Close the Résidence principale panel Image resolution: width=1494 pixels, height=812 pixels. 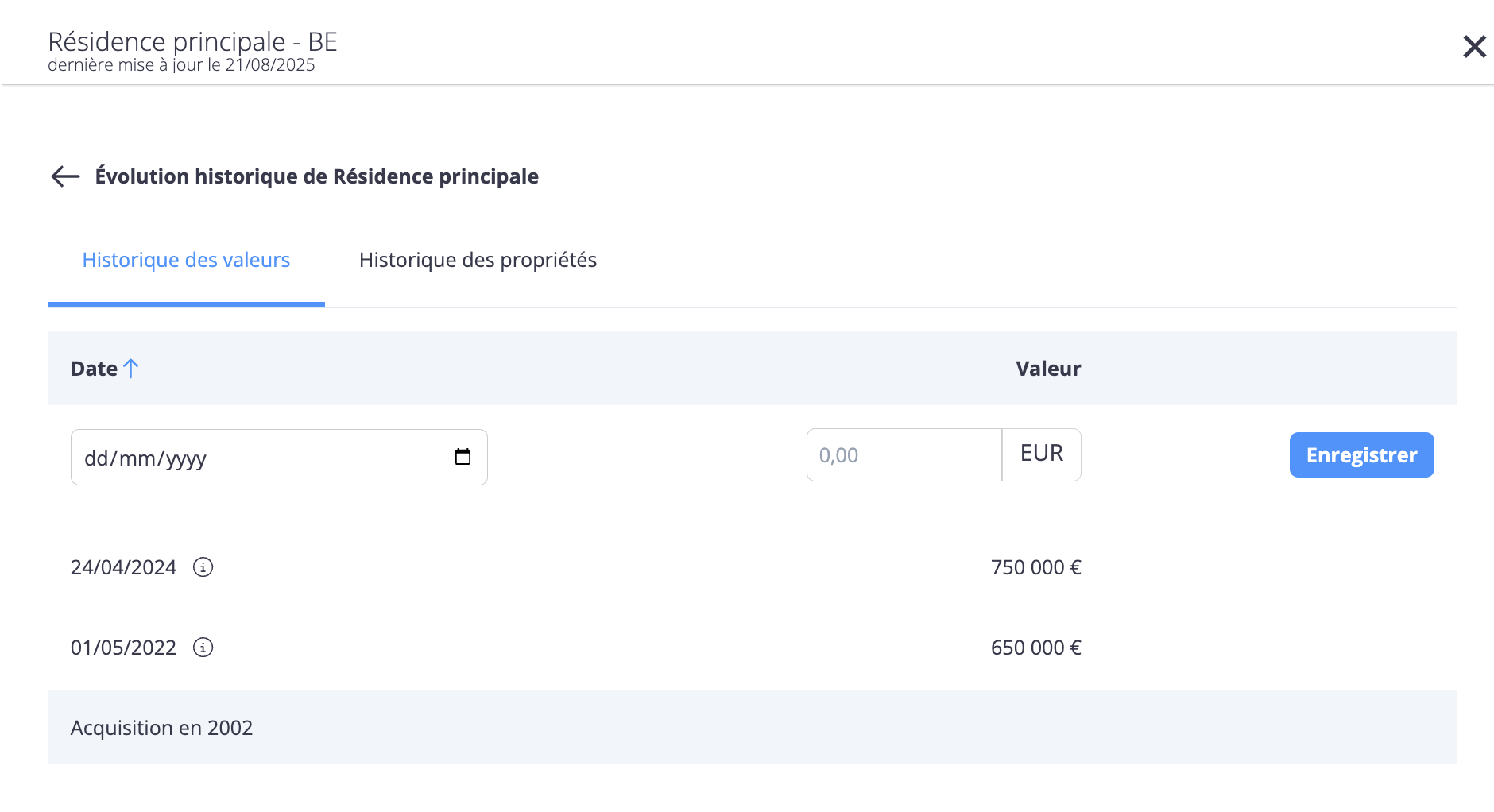pos(1474,47)
